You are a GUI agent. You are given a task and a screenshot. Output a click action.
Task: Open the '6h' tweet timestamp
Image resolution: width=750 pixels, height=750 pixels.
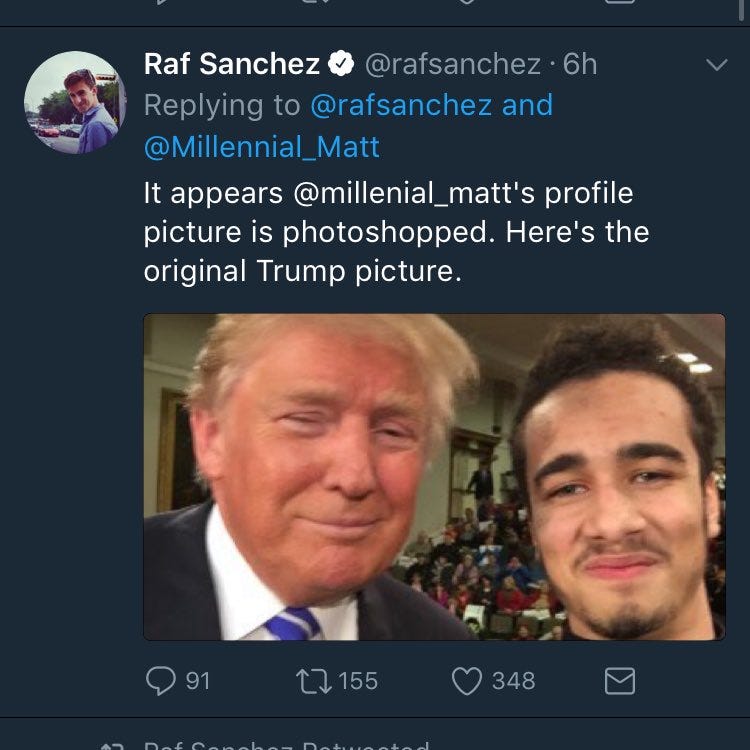coord(581,65)
